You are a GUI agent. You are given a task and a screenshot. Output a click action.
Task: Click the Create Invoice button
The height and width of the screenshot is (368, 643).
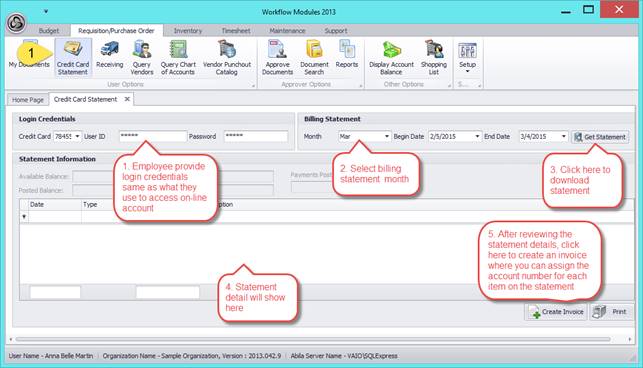(x=556, y=312)
